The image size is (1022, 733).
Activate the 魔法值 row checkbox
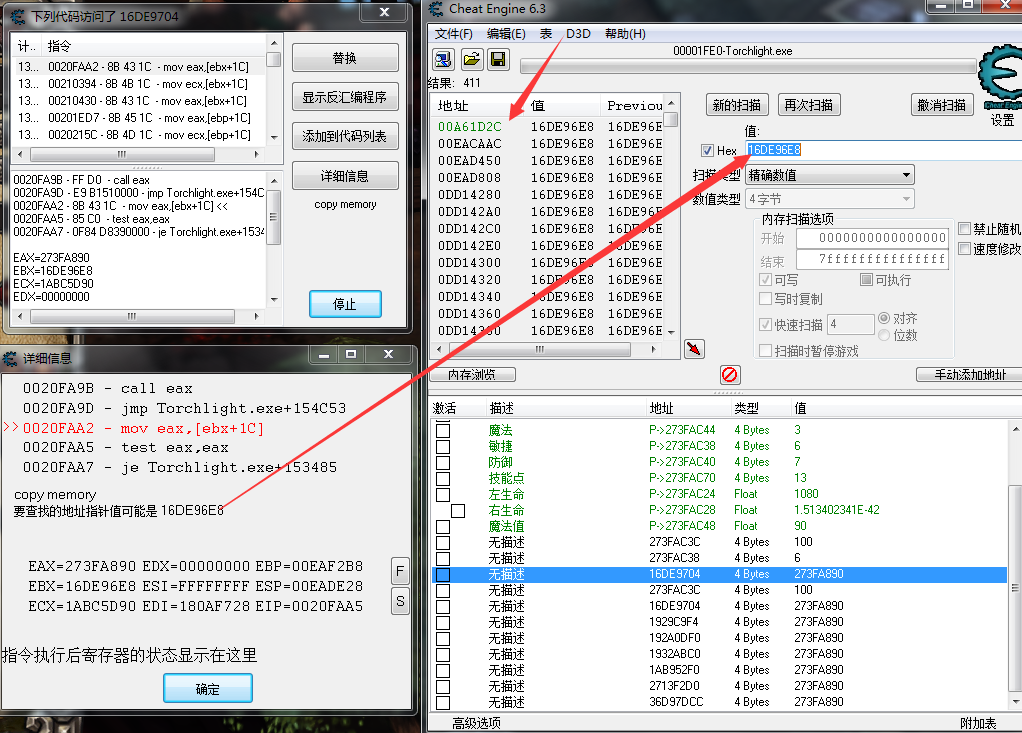coord(443,526)
